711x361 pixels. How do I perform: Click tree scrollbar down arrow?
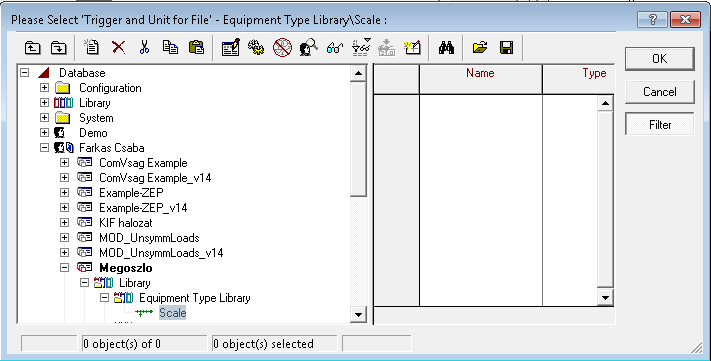pos(358,314)
